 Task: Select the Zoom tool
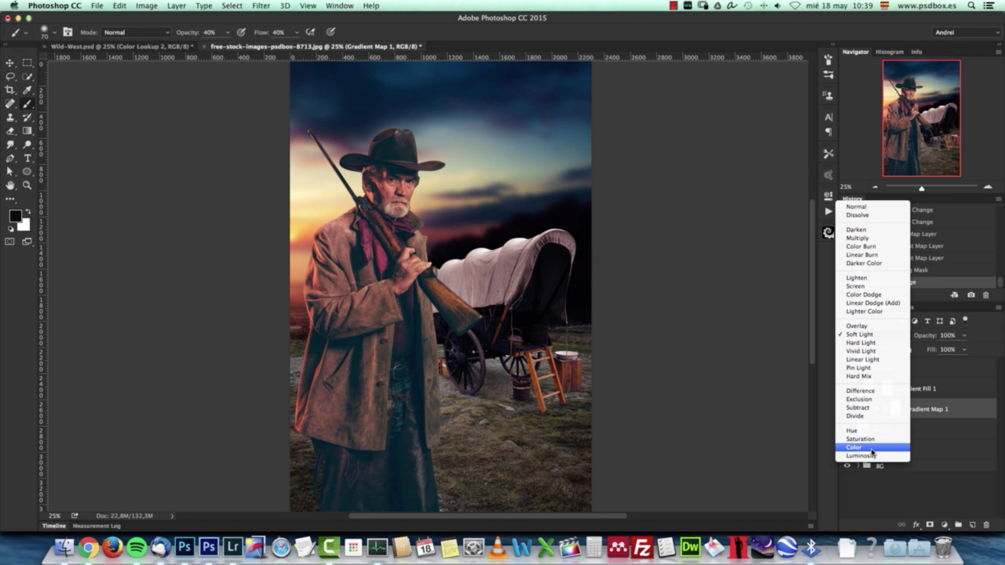[x=27, y=185]
